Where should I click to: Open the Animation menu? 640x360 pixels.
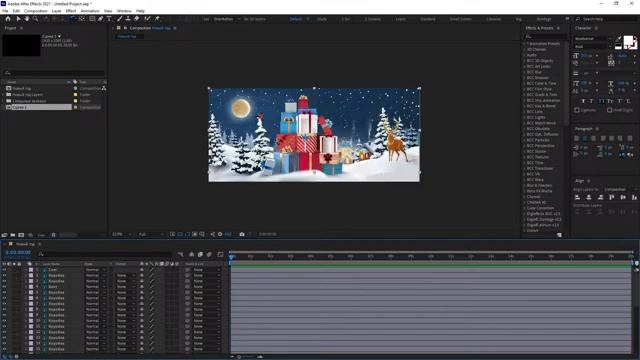[90, 11]
